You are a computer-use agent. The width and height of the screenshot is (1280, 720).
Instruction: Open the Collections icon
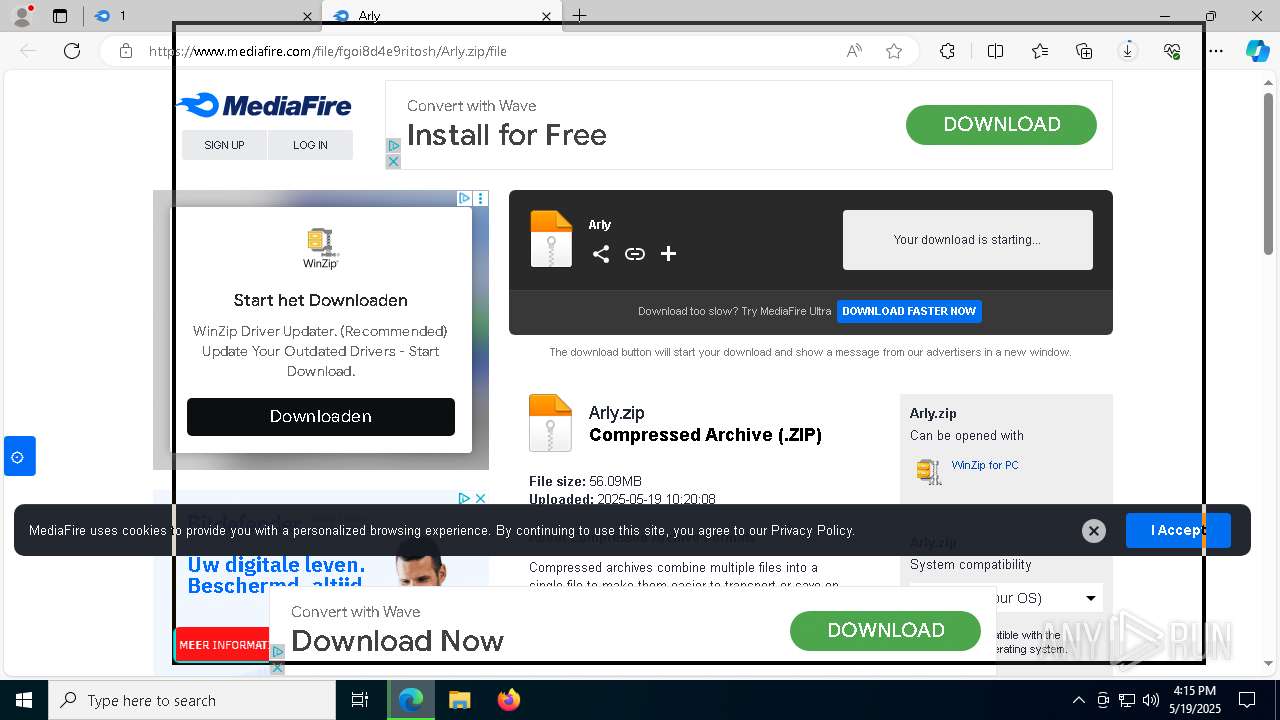tap(1084, 51)
